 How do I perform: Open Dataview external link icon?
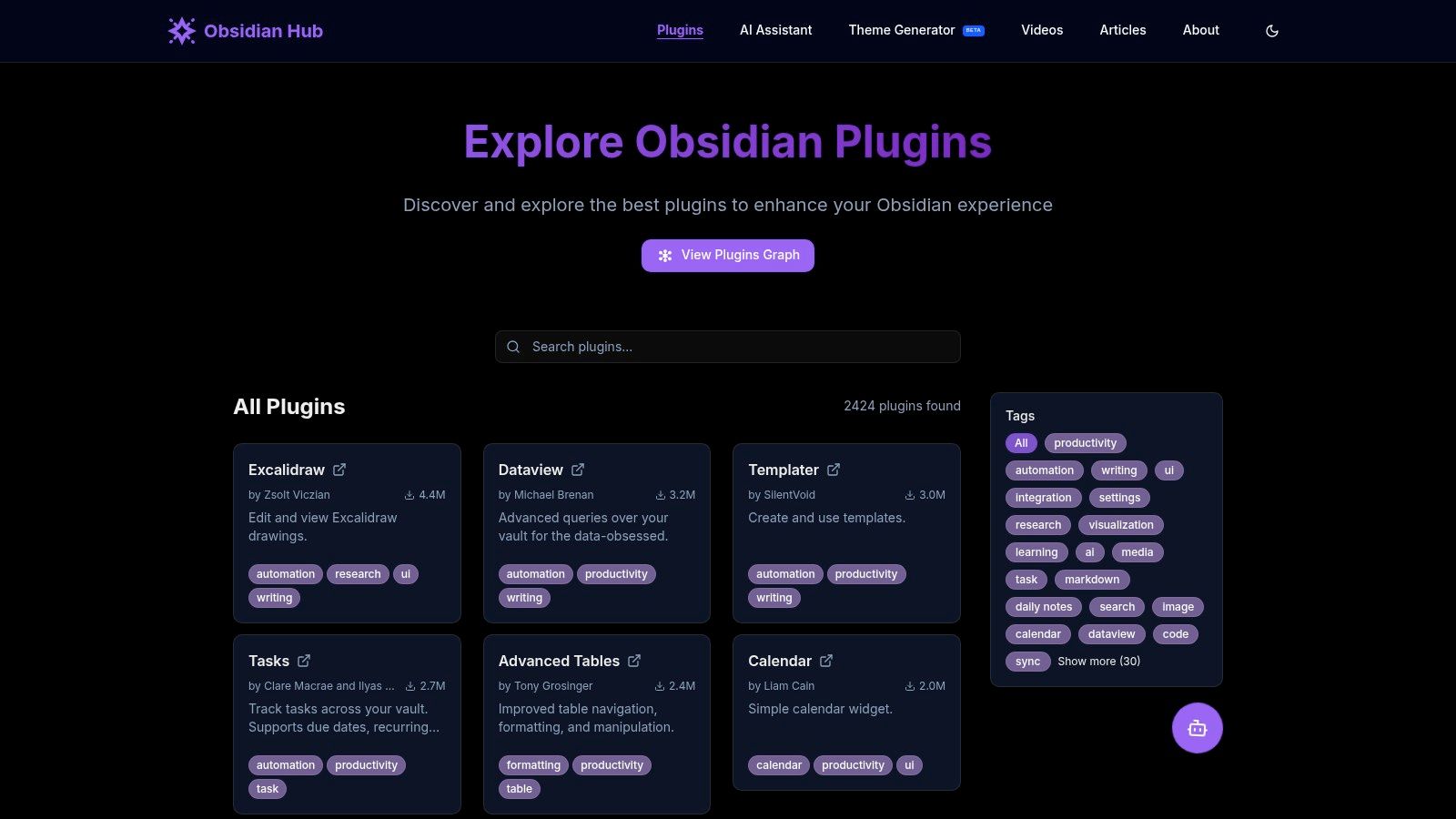(x=578, y=470)
